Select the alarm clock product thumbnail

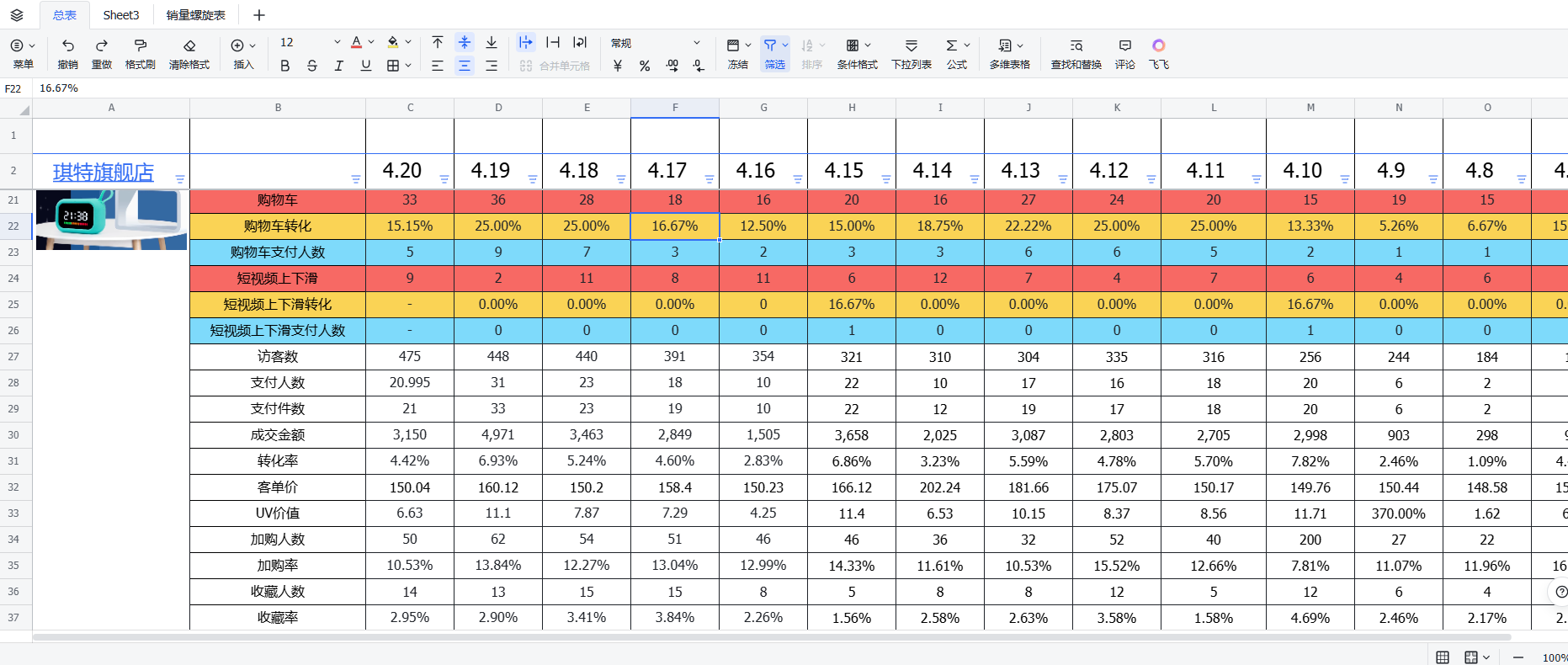(111, 220)
